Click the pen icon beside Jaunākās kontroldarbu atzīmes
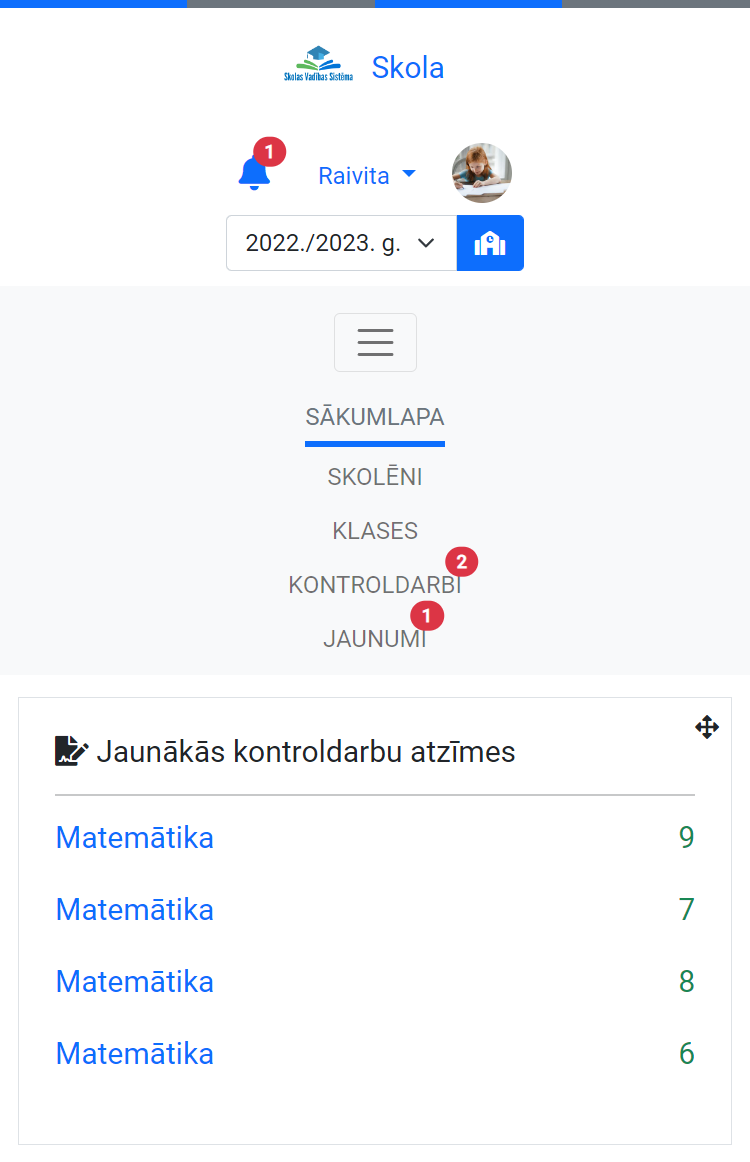This screenshot has width=750, height=1162. coord(72,751)
